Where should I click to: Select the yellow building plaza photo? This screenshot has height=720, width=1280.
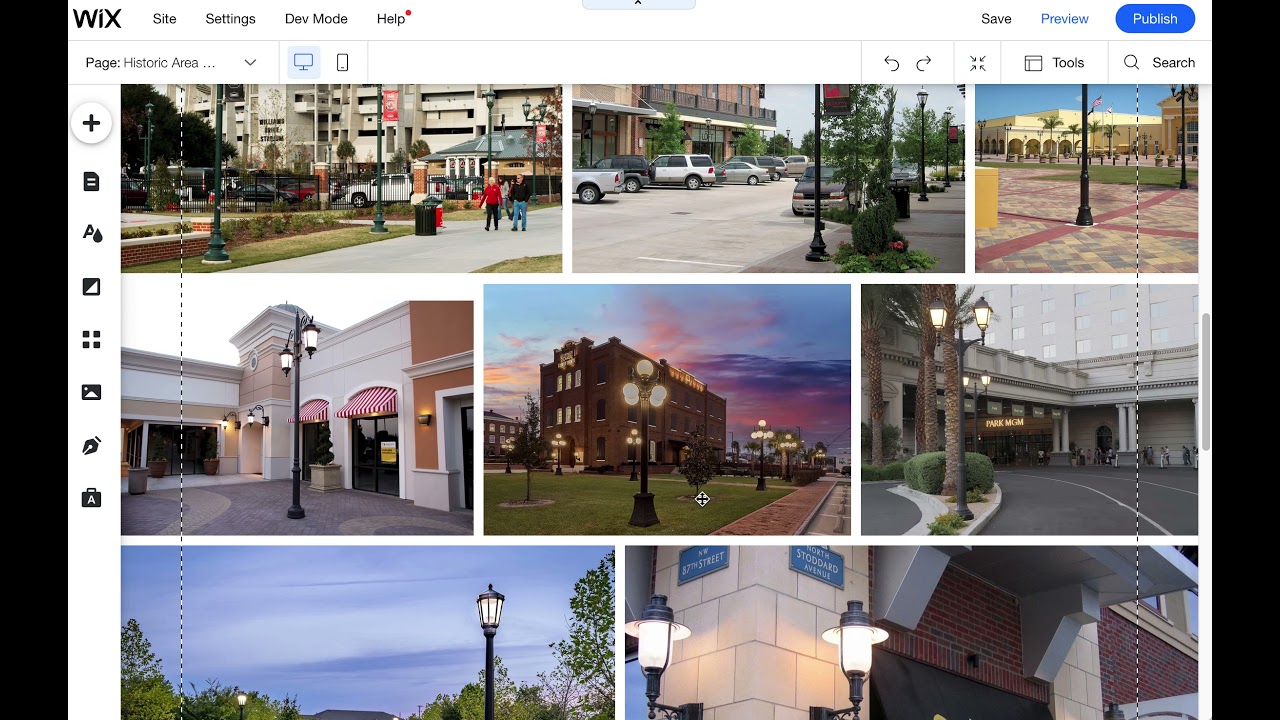point(1086,178)
